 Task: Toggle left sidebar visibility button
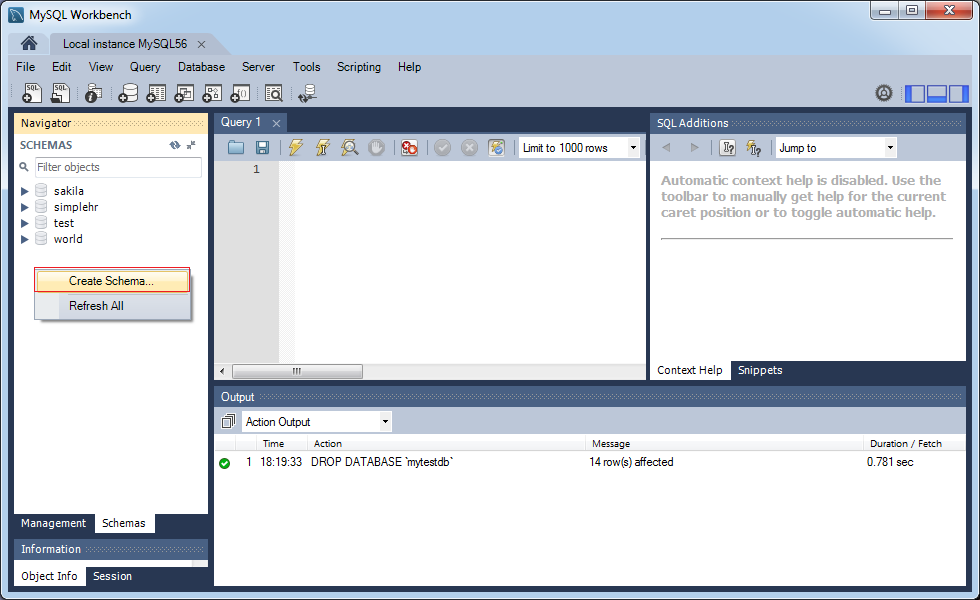[915, 94]
